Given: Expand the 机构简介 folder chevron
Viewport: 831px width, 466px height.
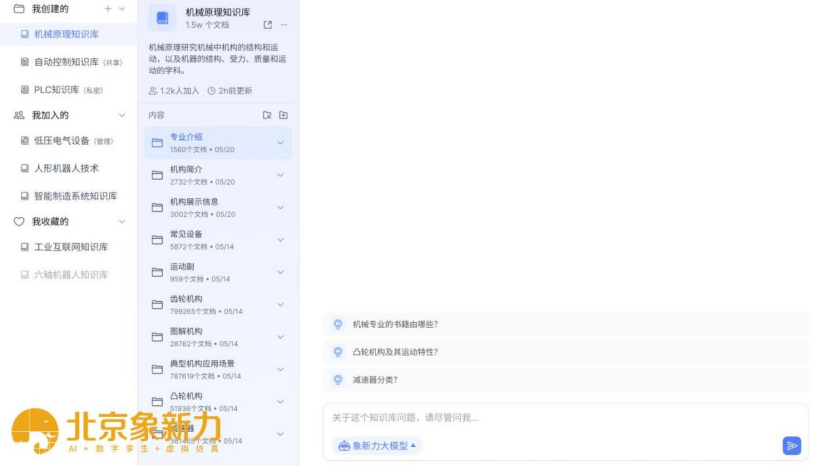Looking at the screenshot, I should [280, 175].
